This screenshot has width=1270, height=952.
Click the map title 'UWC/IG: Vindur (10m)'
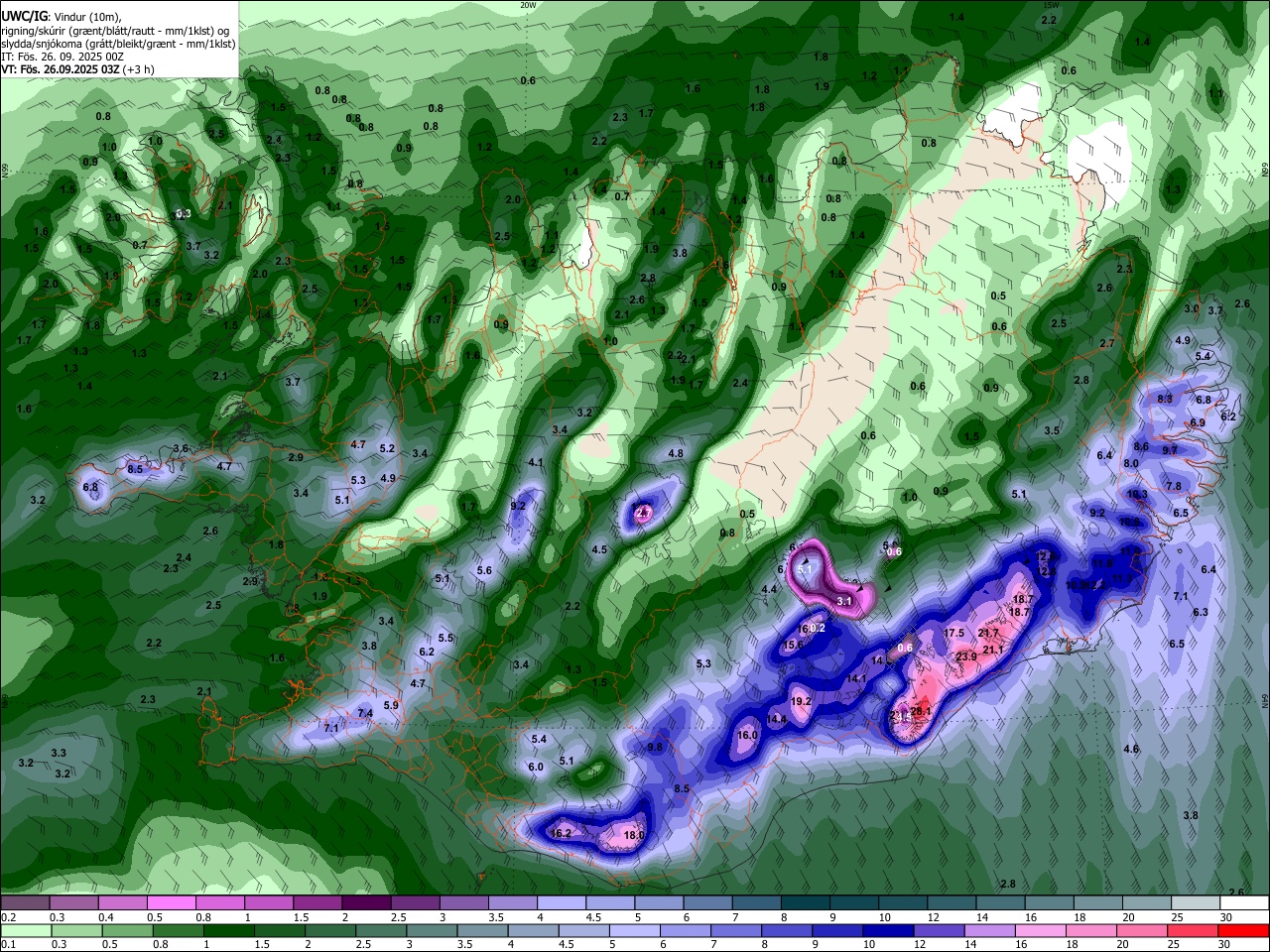click(x=61, y=16)
